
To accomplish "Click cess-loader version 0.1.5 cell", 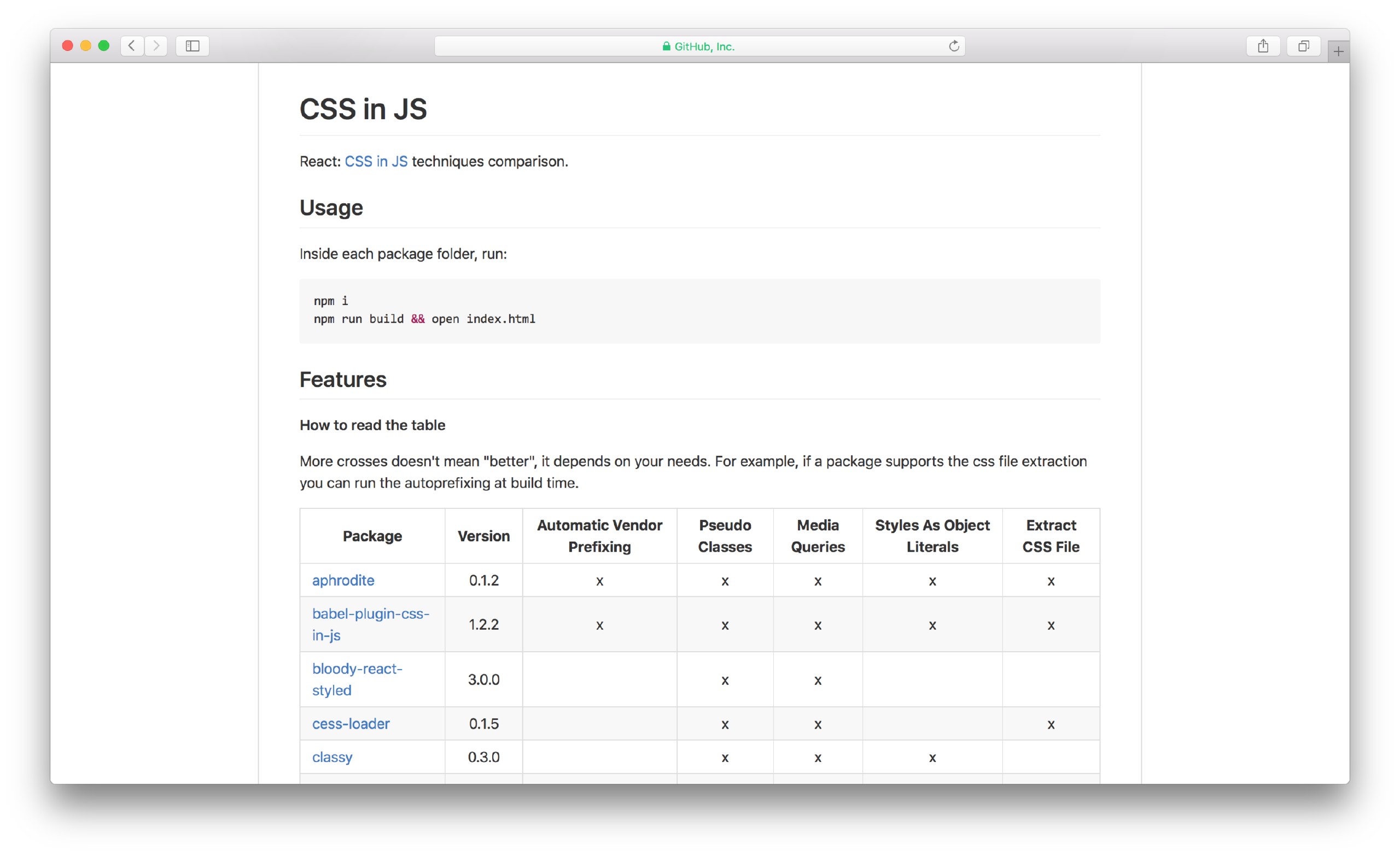I will tap(483, 724).
